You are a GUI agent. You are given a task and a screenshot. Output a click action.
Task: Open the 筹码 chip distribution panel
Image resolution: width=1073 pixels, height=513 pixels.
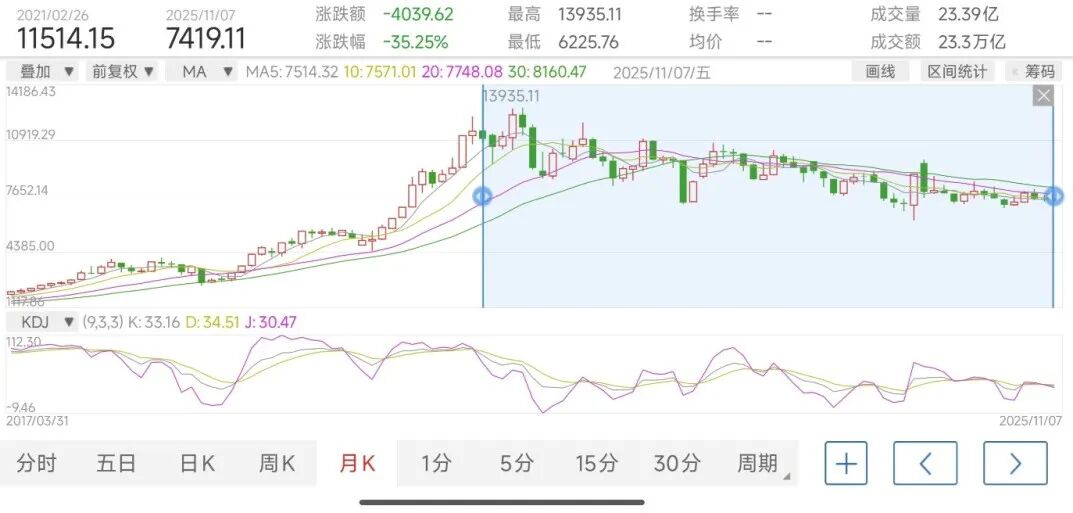click(x=1035, y=72)
